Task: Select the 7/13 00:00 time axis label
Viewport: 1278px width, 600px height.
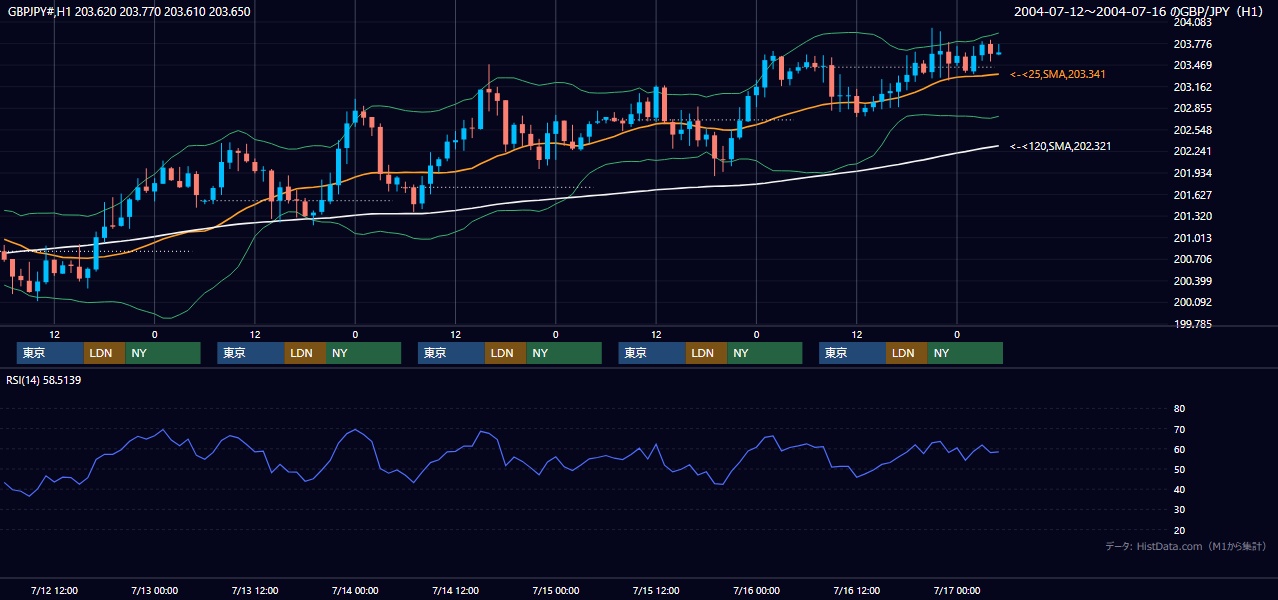Action: [x=154, y=590]
